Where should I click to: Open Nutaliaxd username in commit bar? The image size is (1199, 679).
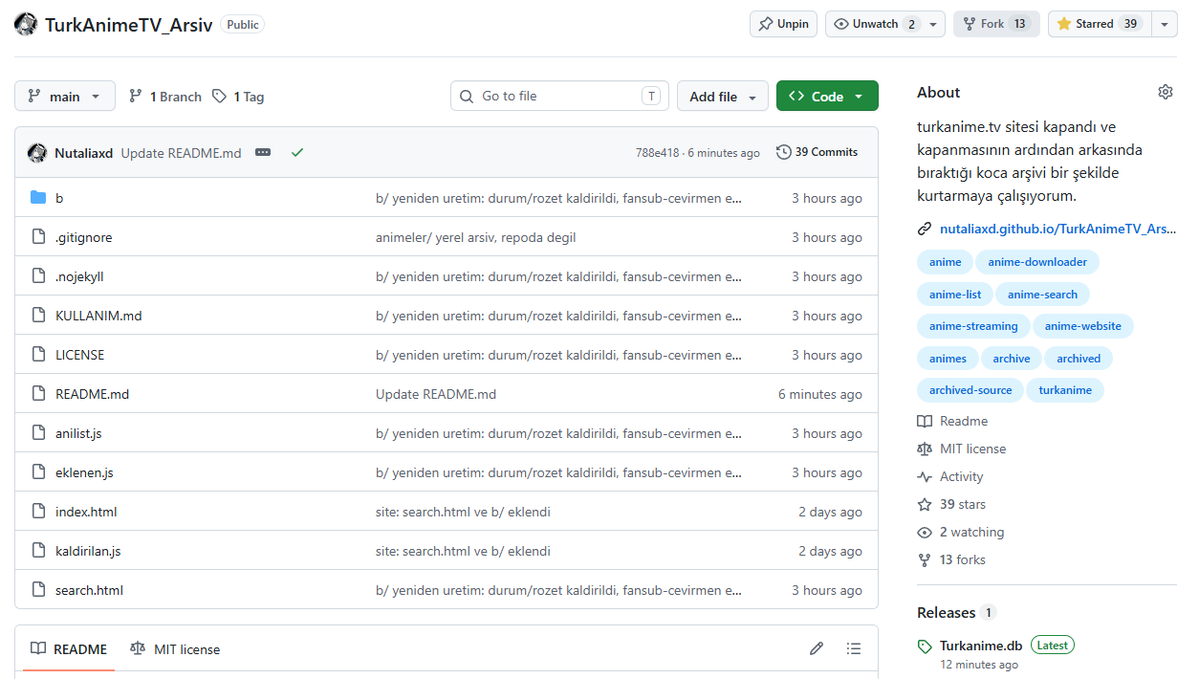pyautogui.click(x=83, y=153)
